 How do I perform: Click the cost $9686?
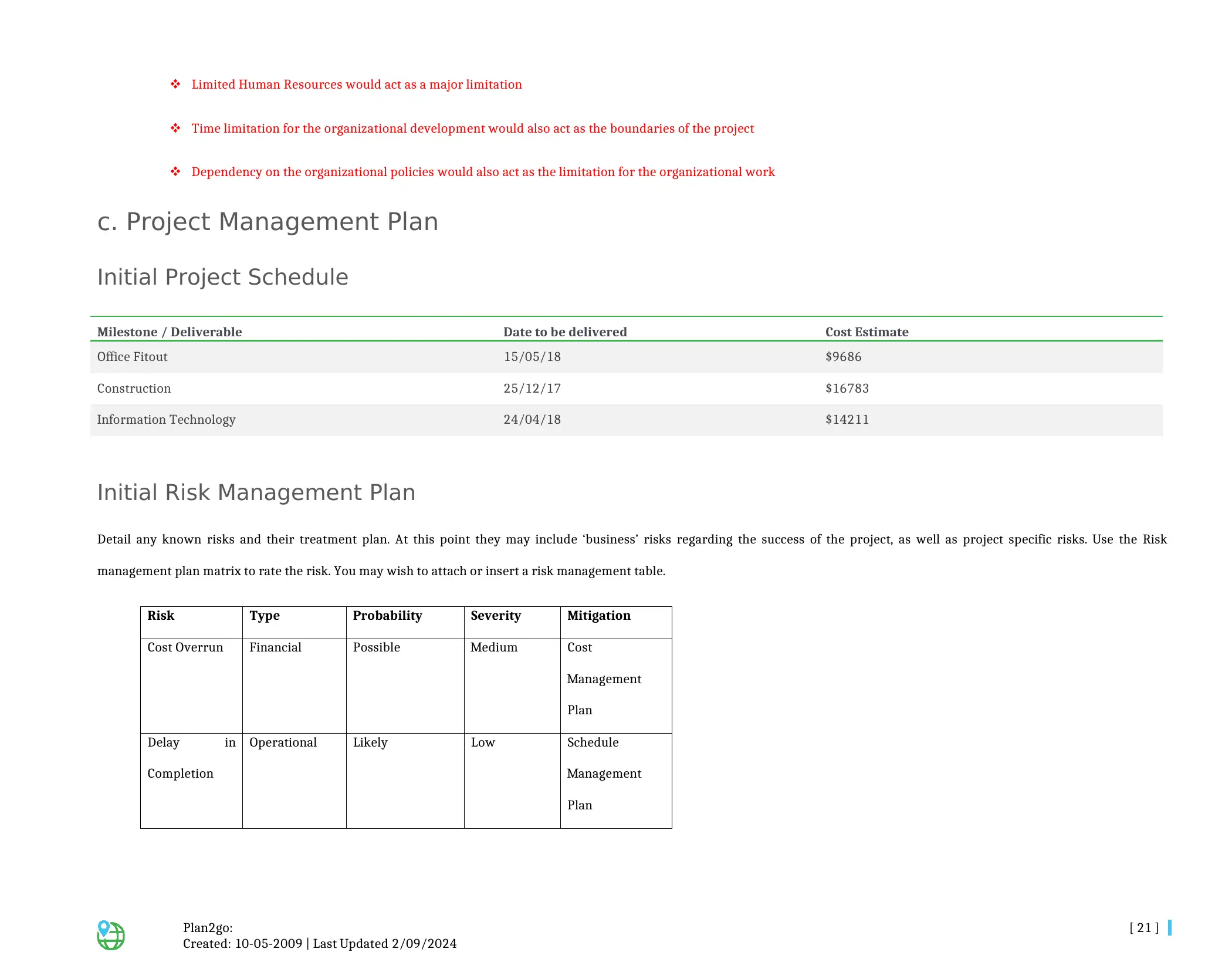844,357
